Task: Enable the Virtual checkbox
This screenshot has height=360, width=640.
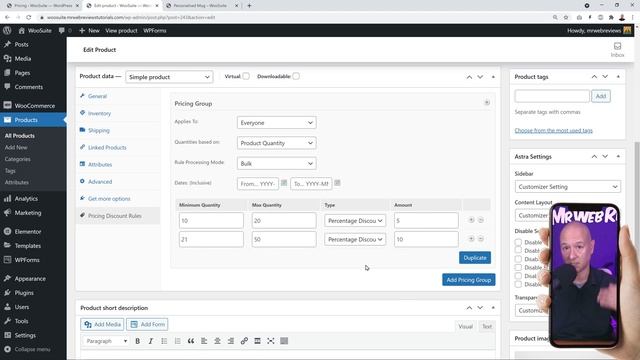Action: pyautogui.click(x=246, y=76)
